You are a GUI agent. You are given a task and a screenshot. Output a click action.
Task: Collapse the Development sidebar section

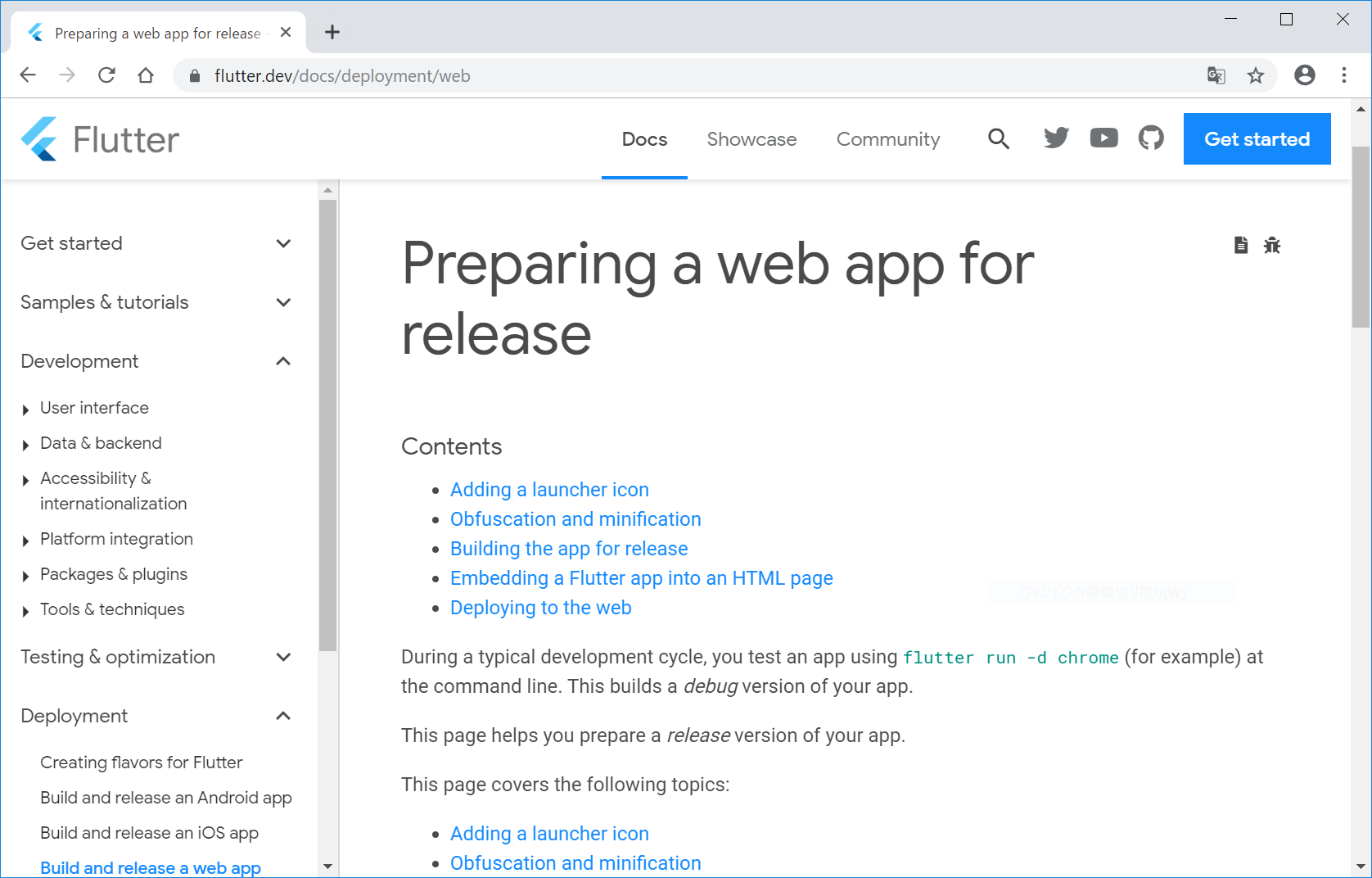[x=283, y=361]
